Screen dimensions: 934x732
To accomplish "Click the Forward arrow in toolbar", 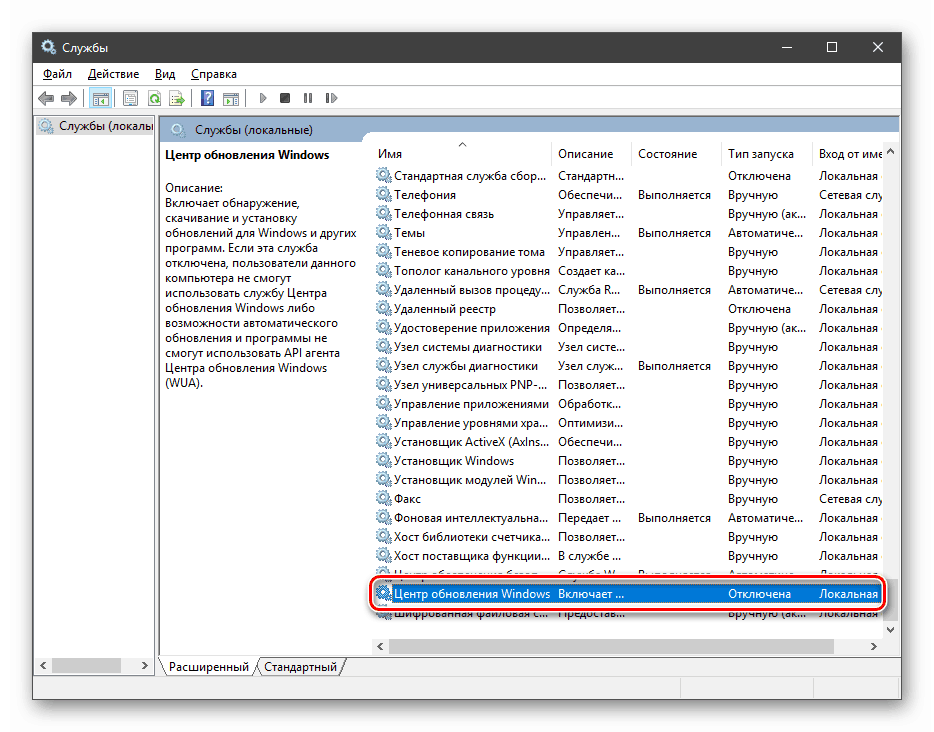I will [69, 98].
